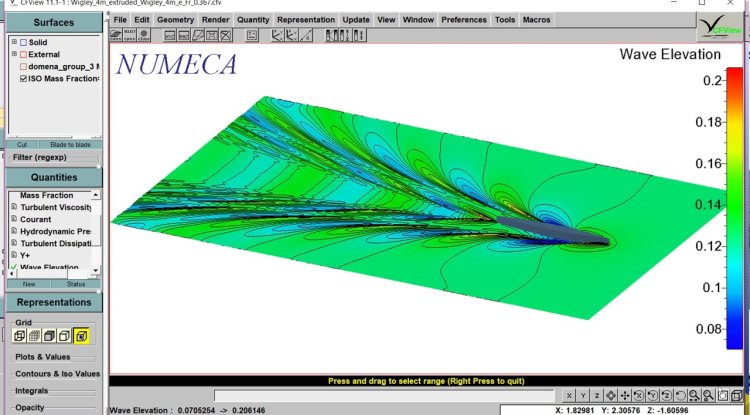
Task: Click the second view layout icon in toolbar
Action: click(x=184, y=35)
